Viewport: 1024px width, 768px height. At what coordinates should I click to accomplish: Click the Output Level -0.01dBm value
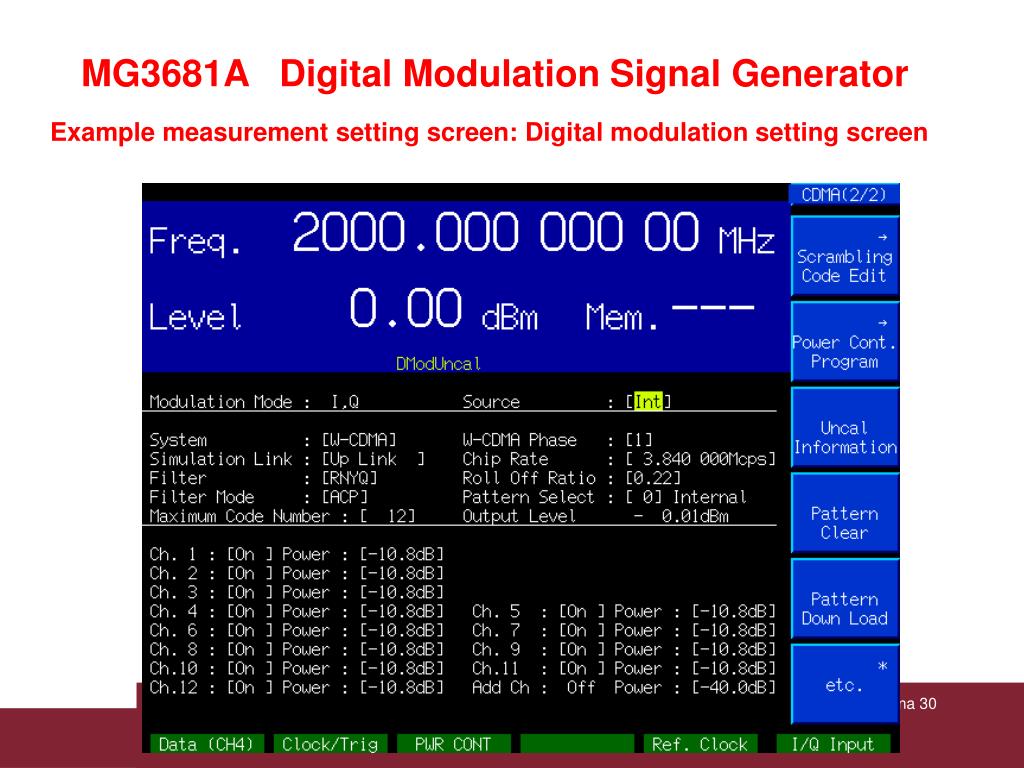pyautogui.click(x=680, y=516)
